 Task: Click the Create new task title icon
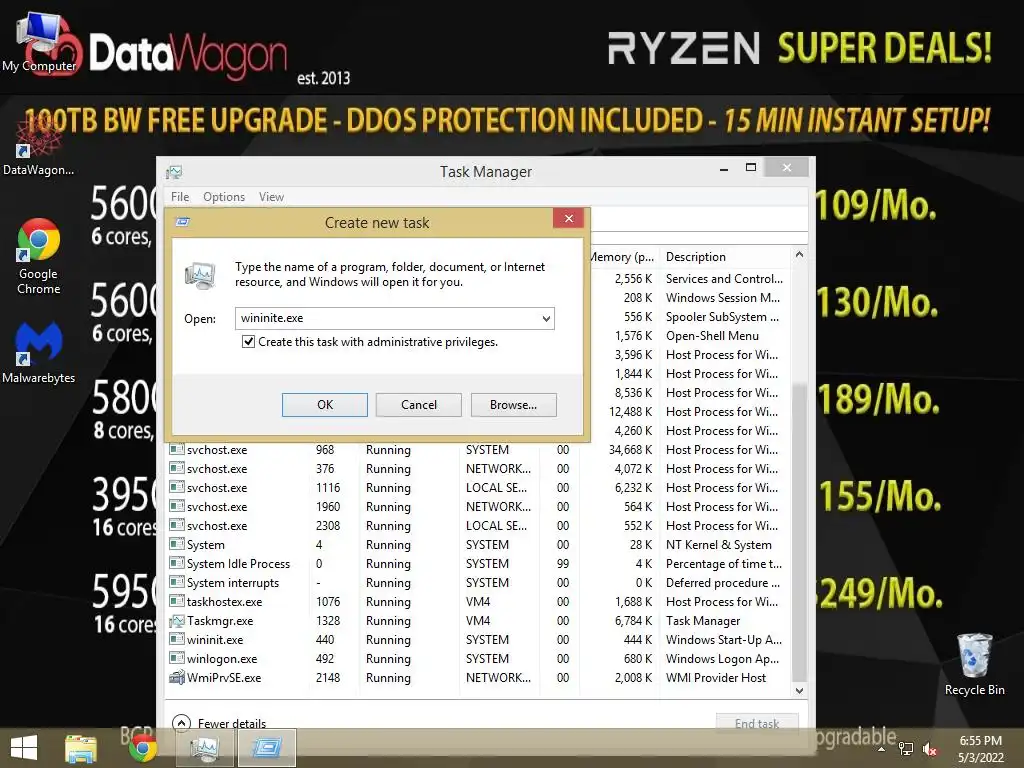(x=182, y=223)
